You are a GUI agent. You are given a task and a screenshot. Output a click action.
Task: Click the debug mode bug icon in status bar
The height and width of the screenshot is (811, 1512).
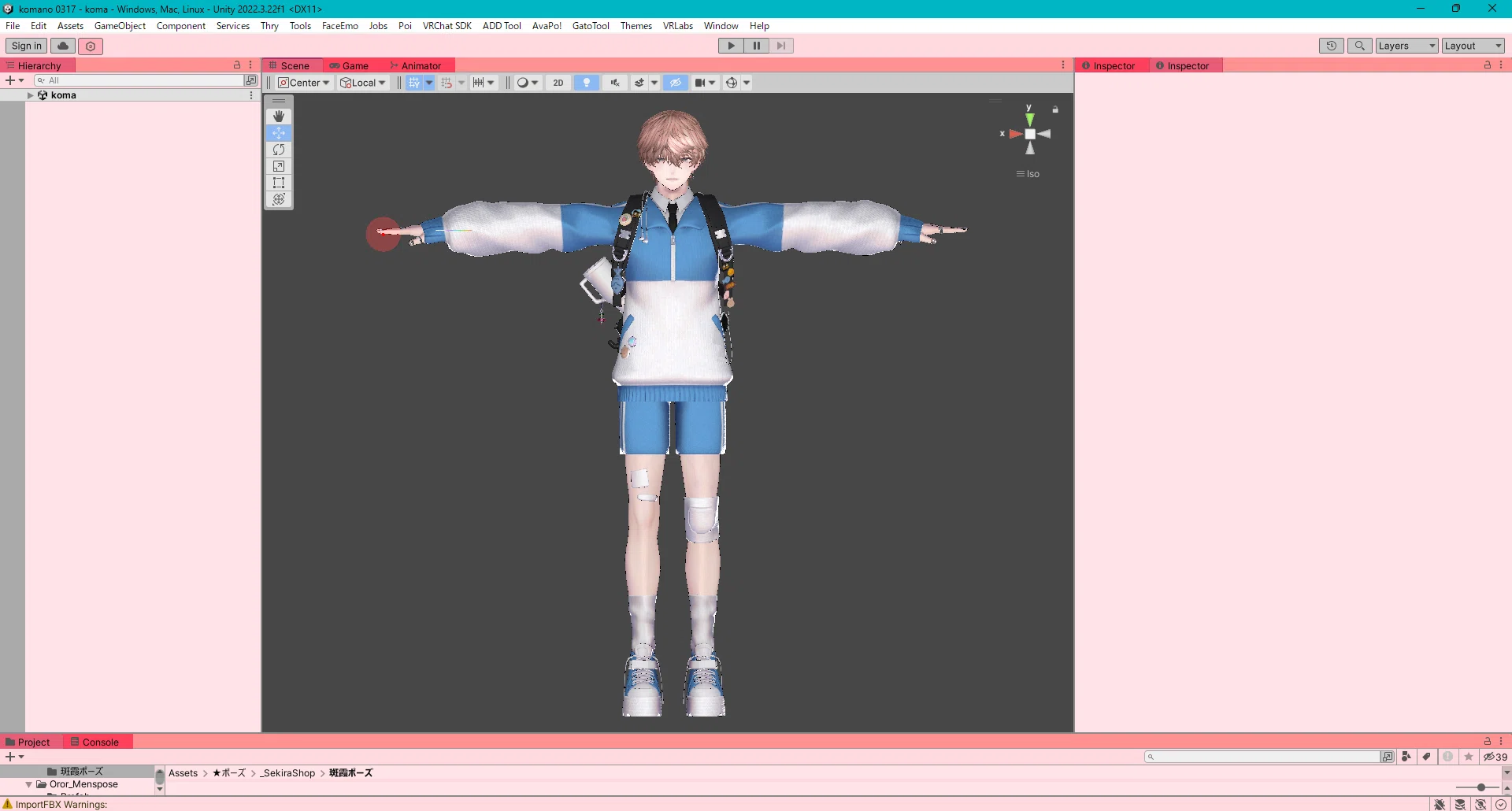click(x=1440, y=804)
